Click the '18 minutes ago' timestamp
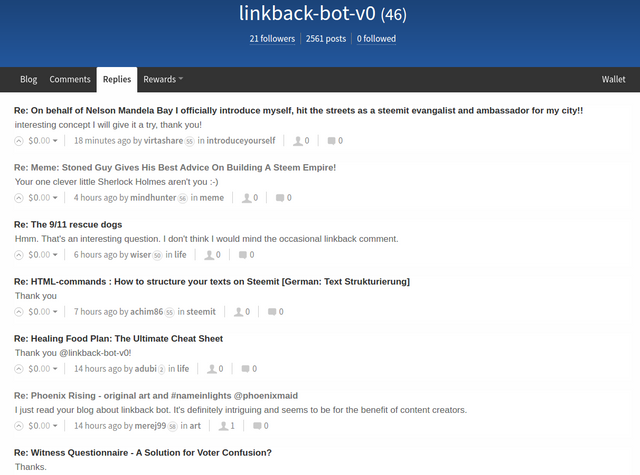 point(102,141)
